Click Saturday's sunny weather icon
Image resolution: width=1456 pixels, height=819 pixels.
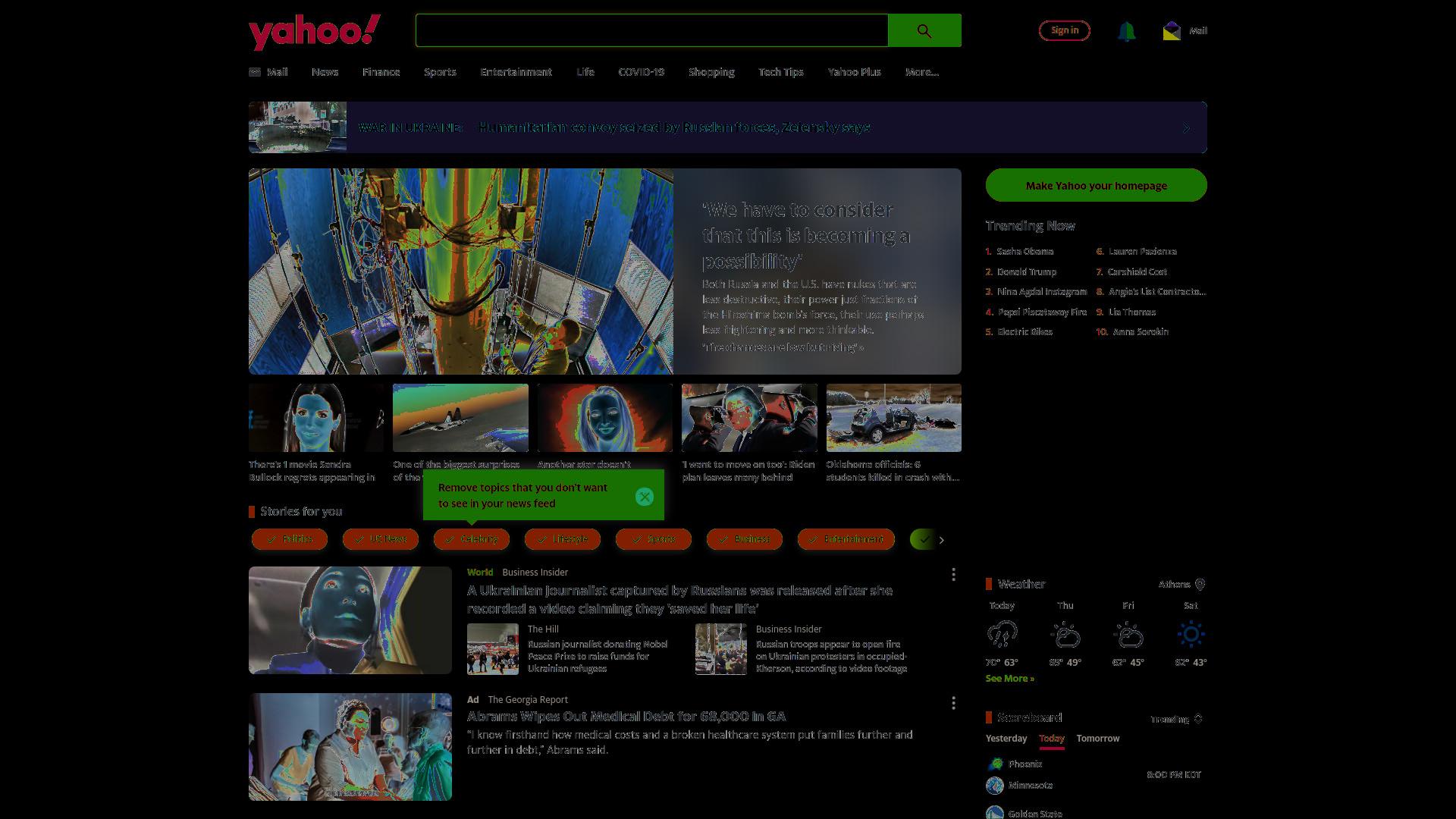[1191, 634]
